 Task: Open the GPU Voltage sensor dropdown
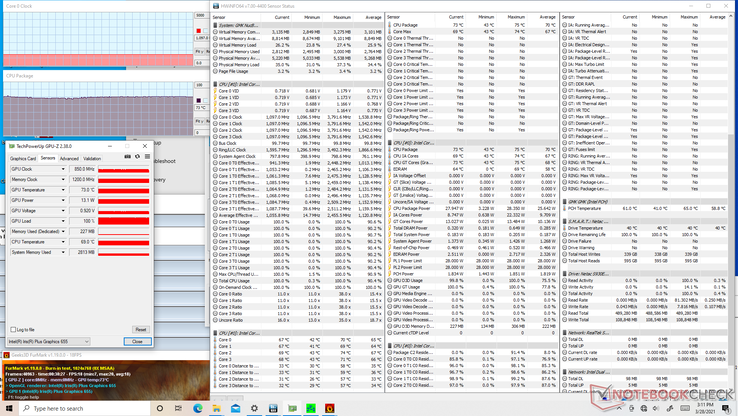pyautogui.click(x=63, y=210)
